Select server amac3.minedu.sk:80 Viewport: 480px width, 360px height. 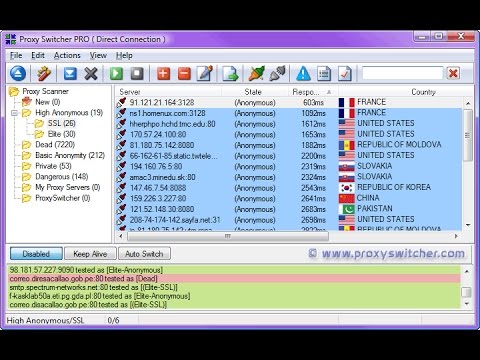click(x=289, y=177)
